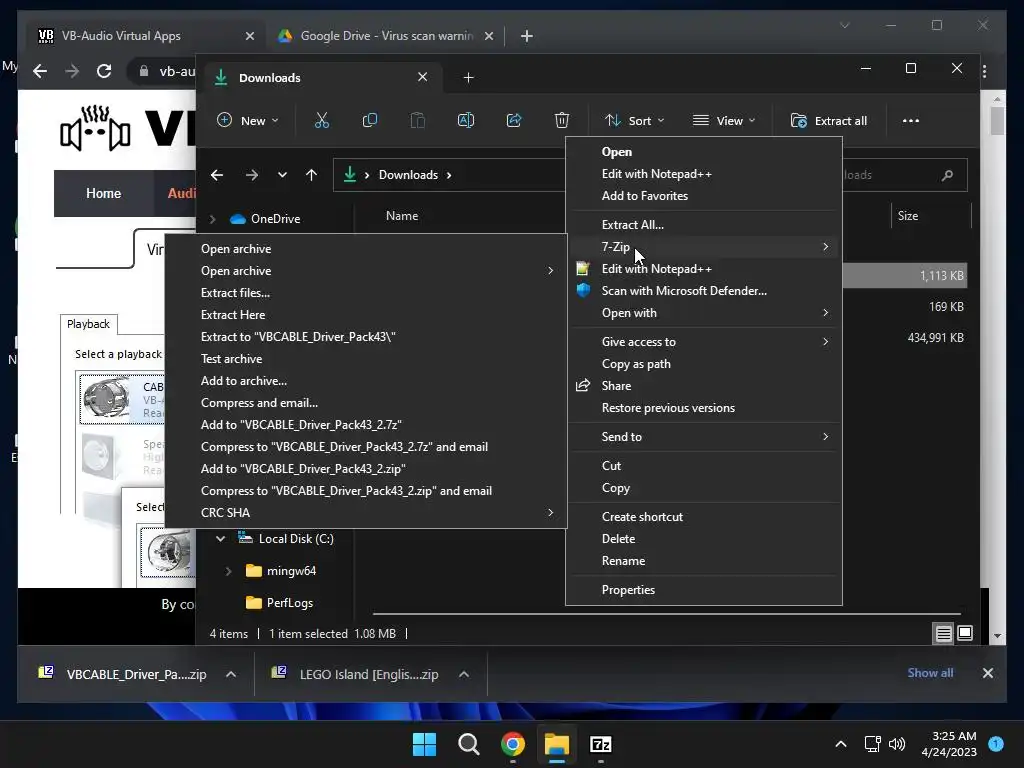Choose Restore previous versions
Image resolution: width=1024 pixels, height=768 pixels.
click(x=704, y=408)
